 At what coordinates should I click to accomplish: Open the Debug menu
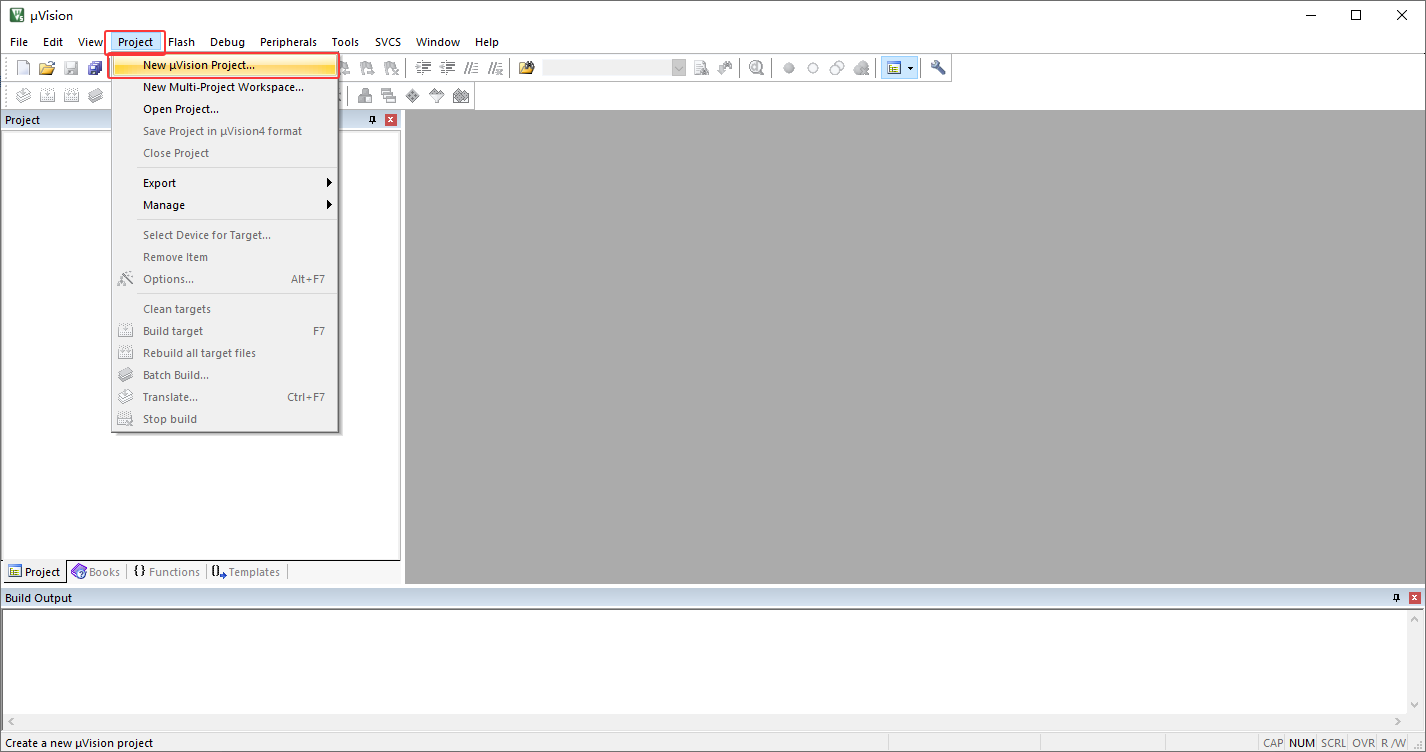(227, 42)
